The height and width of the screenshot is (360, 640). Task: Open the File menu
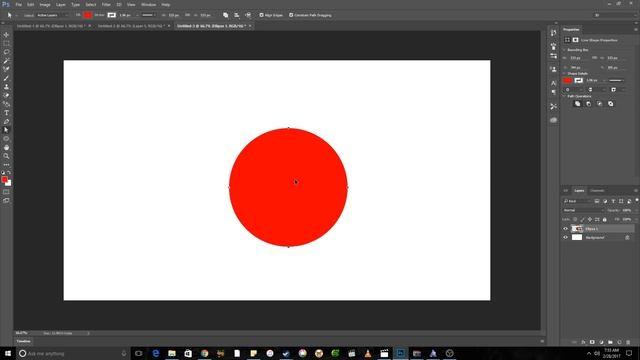tap(18, 4)
